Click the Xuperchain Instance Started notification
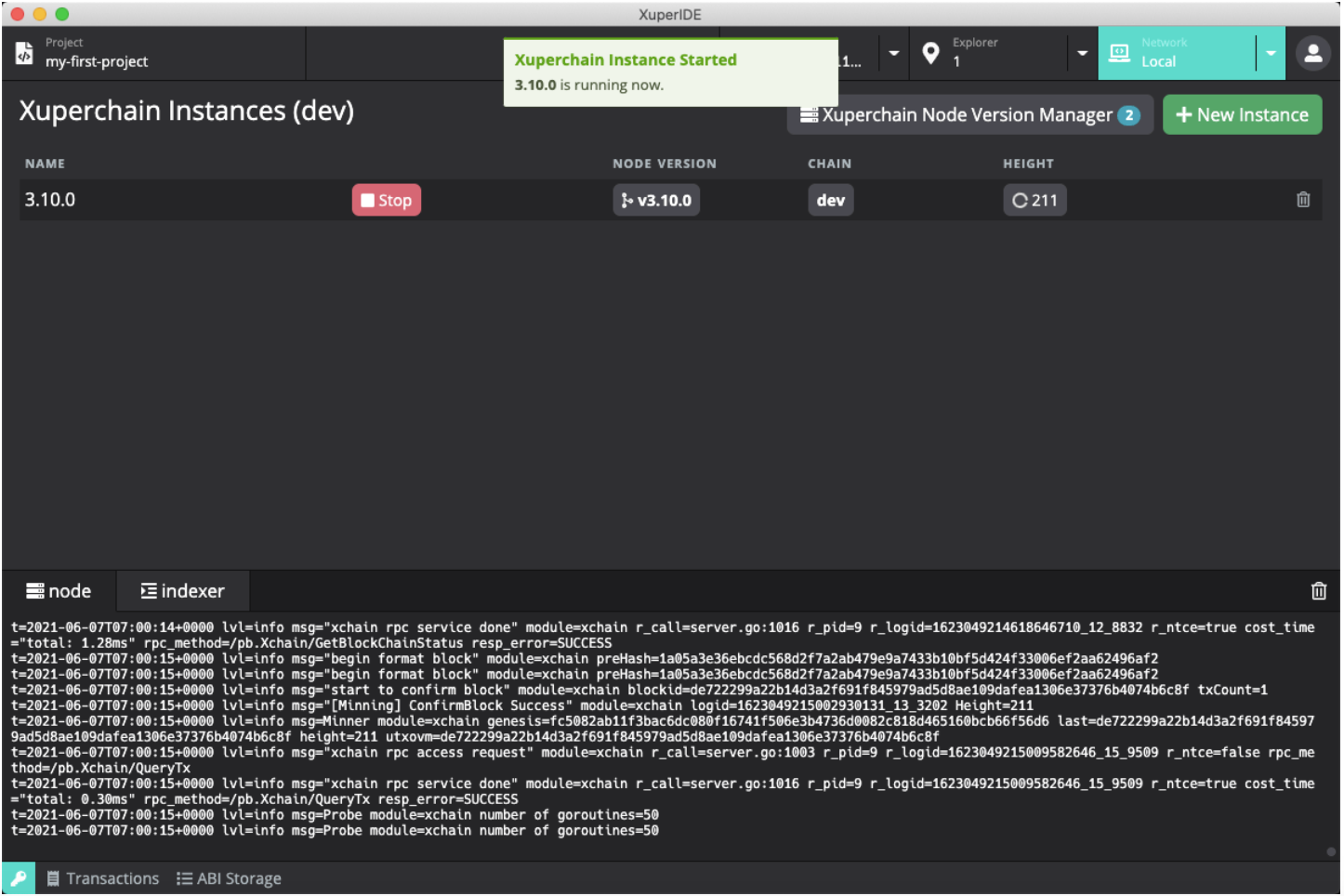Screen dimensions: 1344x896 click(670, 72)
